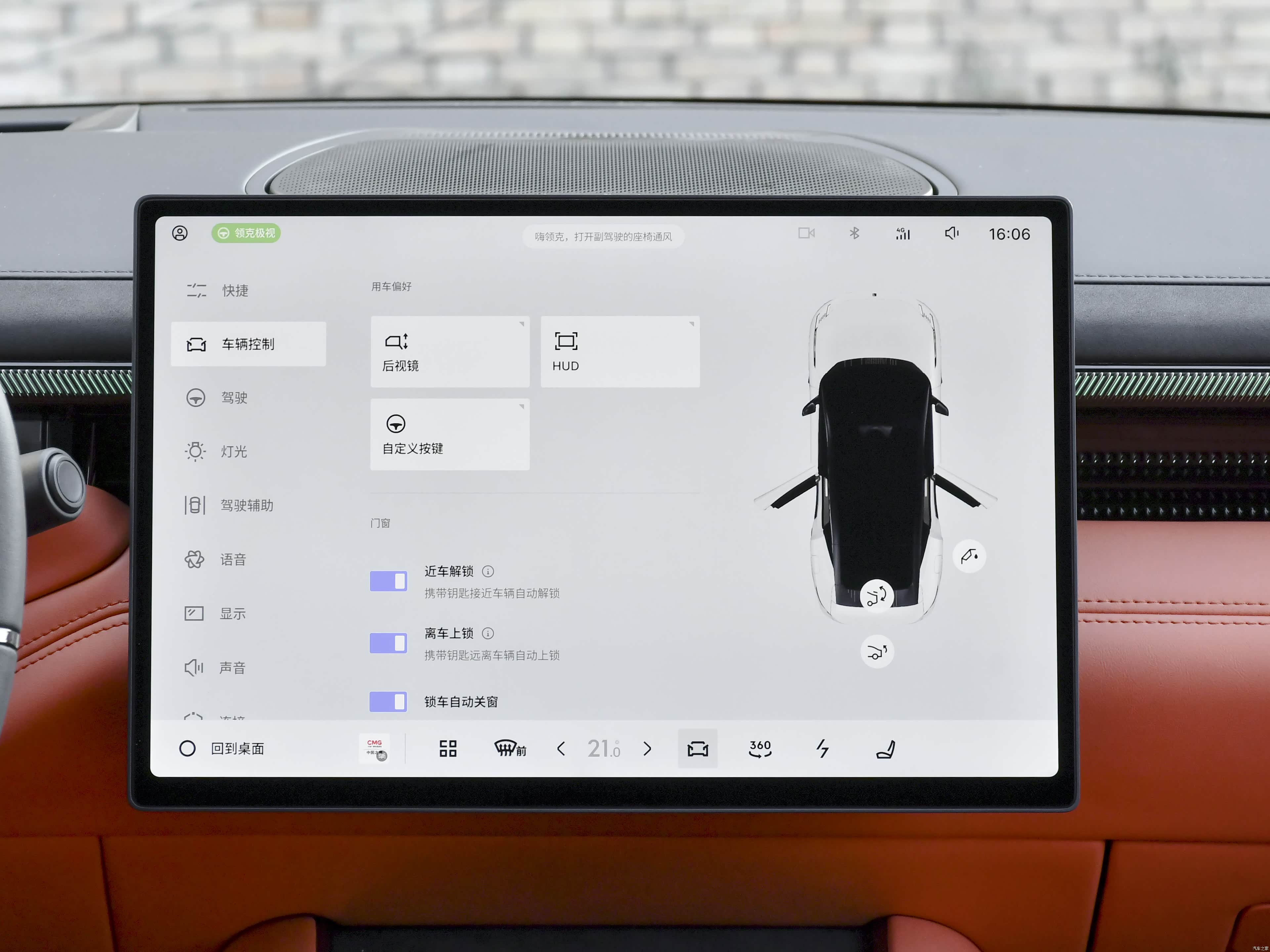Select the 灯光 lighting menu
This screenshot has height=952, width=1270.
[234, 452]
